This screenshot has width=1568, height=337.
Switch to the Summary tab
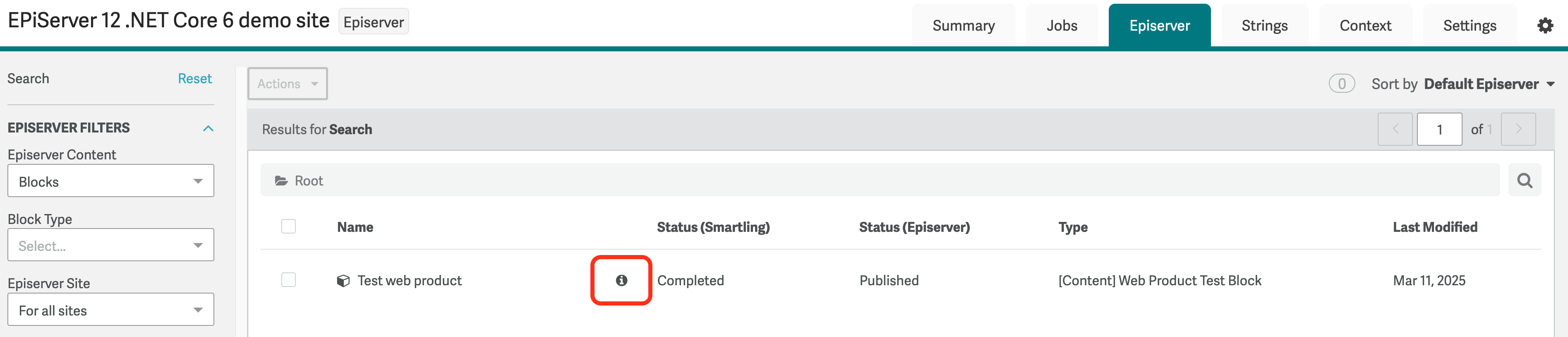(x=964, y=26)
